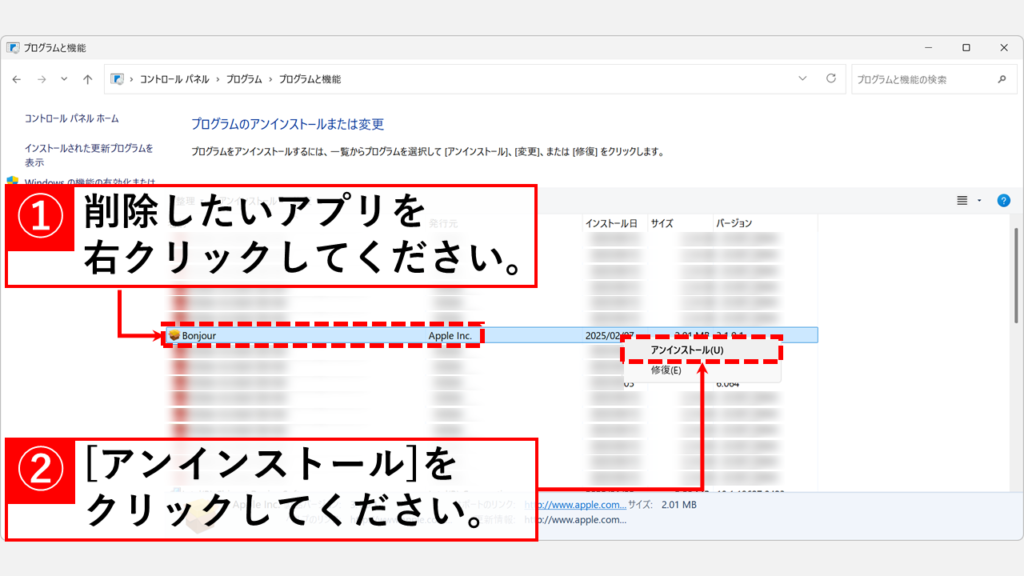Choose アンインストール(U) from the context menu
Image resolution: width=1024 pixels, height=576 pixels.
[686, 350]
